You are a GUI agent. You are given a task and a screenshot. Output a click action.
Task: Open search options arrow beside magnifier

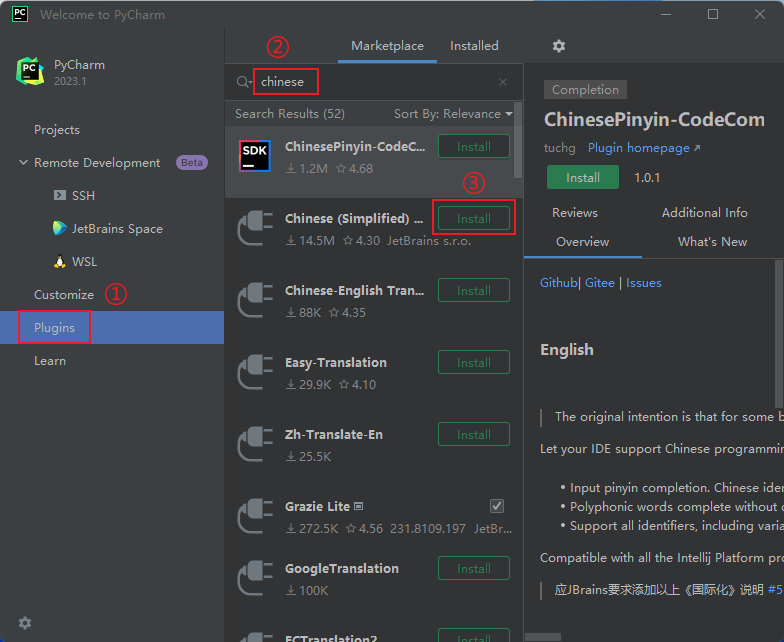(250, 84)
